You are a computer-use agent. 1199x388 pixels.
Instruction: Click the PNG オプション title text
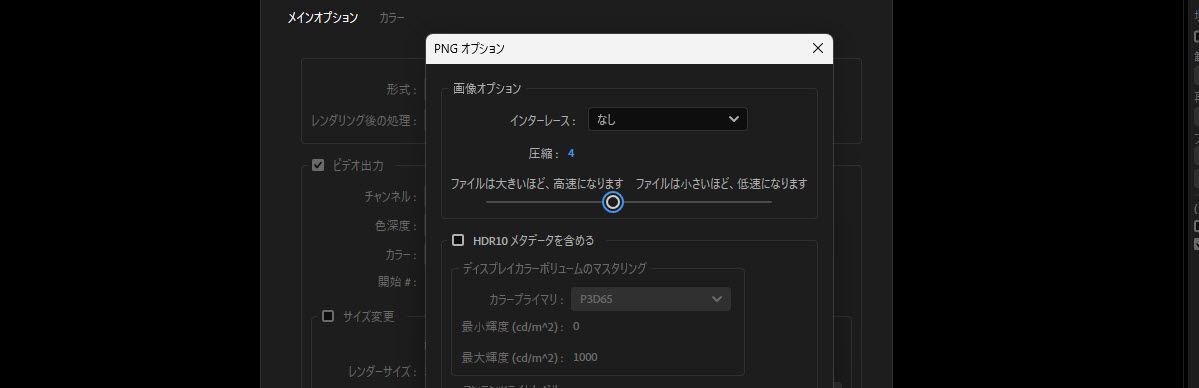coord(470,49)
